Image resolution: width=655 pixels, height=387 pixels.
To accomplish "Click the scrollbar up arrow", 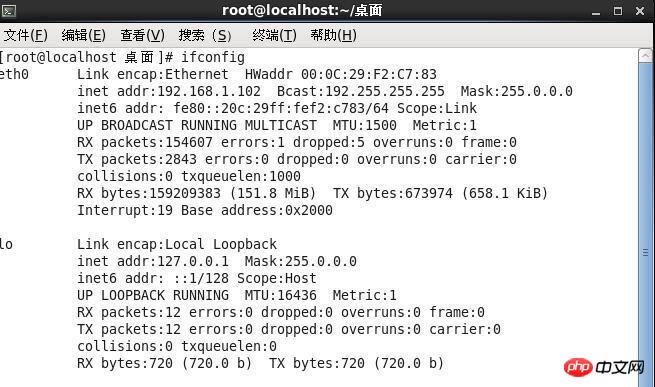I will click(x=646, y=56).
